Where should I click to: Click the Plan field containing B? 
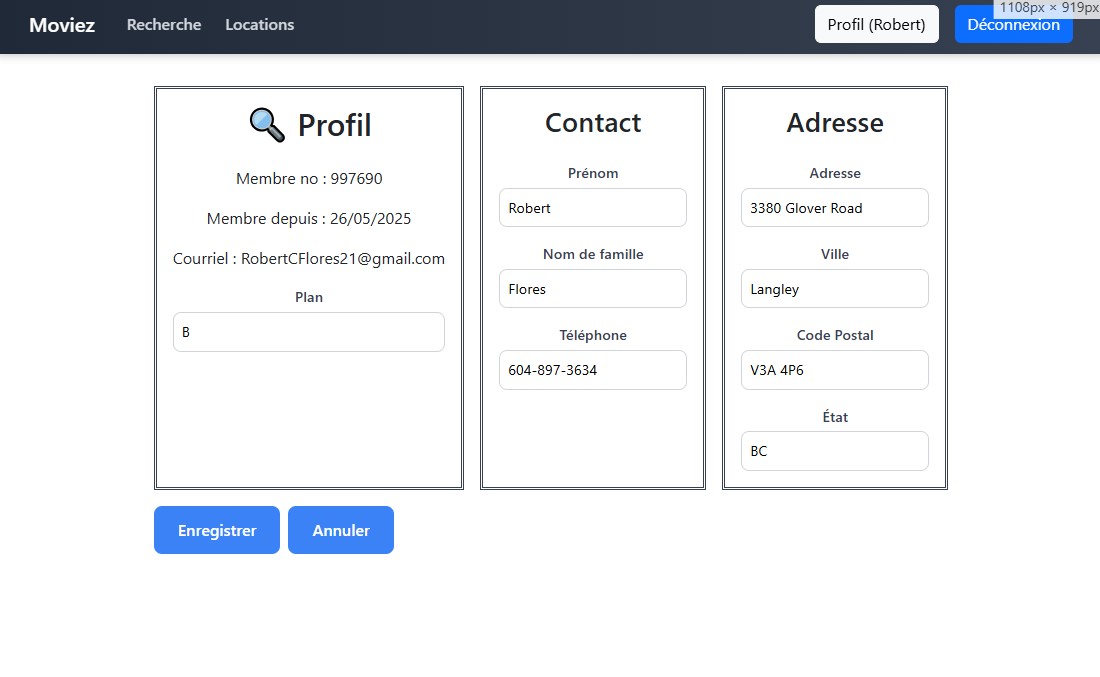(x=309, y=332)
